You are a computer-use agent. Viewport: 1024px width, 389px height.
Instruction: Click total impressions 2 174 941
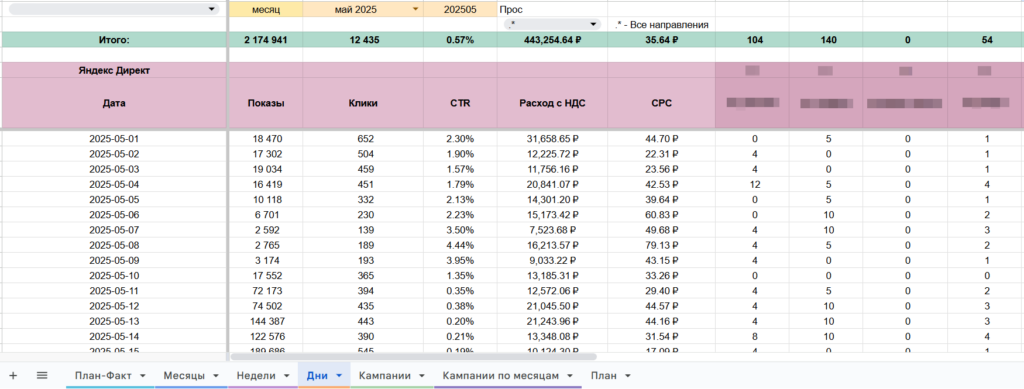(x=266, y=40)
